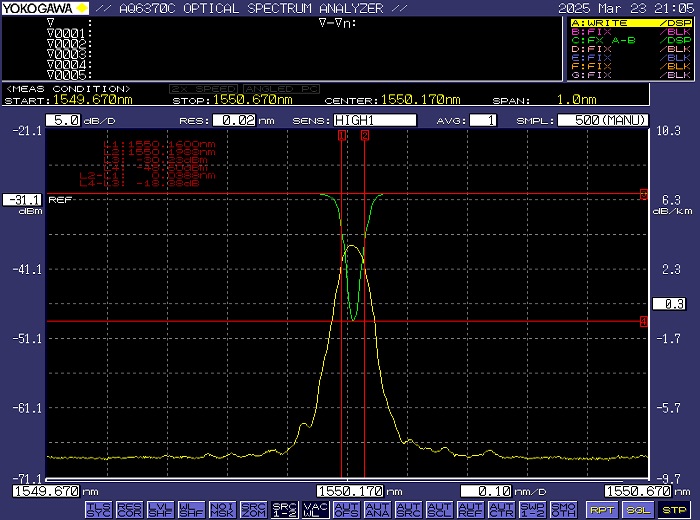This screenshot has height=520, width=700.
Task: Click the L4-L3 readout text
Action: point(139,183)
